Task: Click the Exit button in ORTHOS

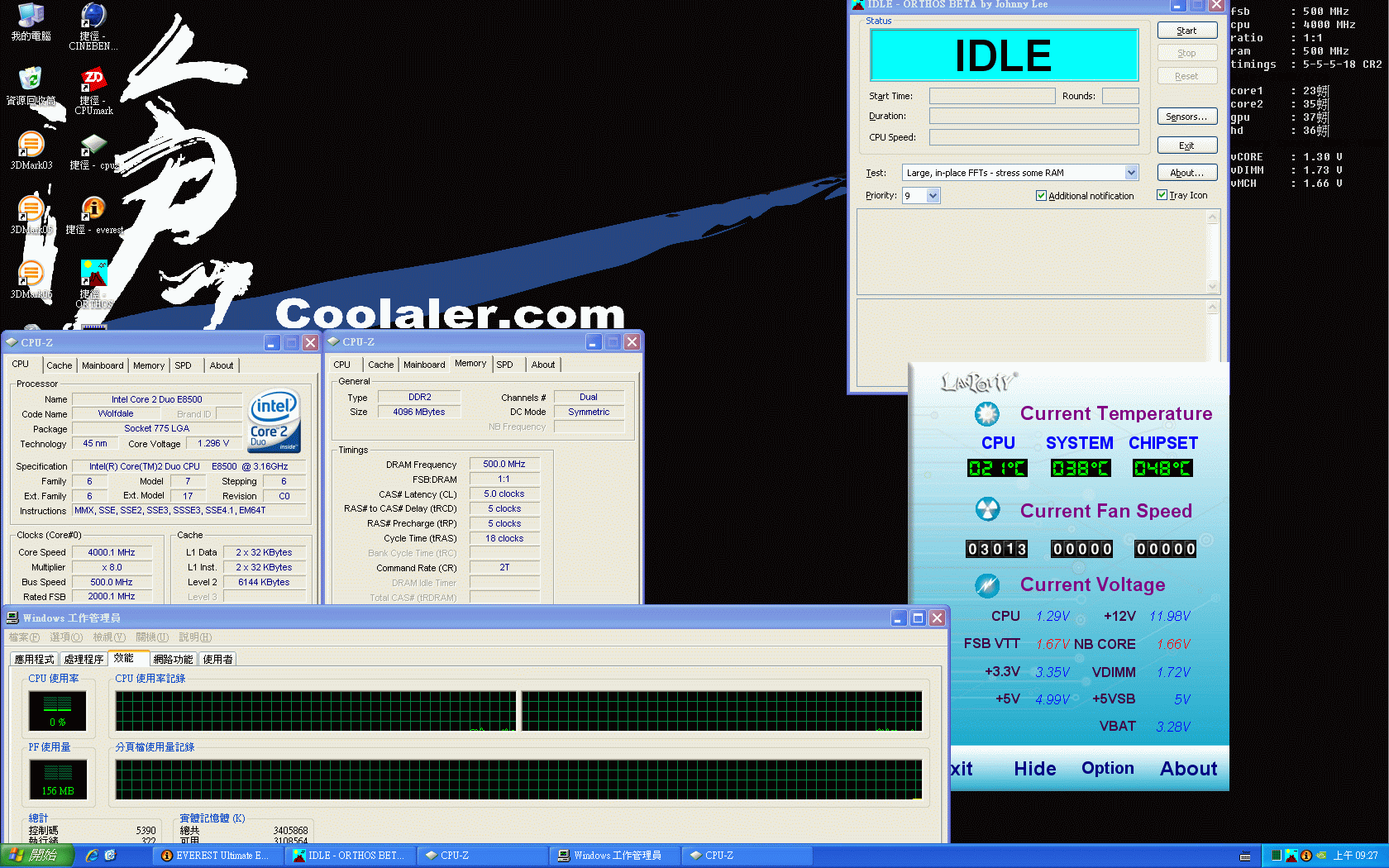Action: (x=1187, y=145)
